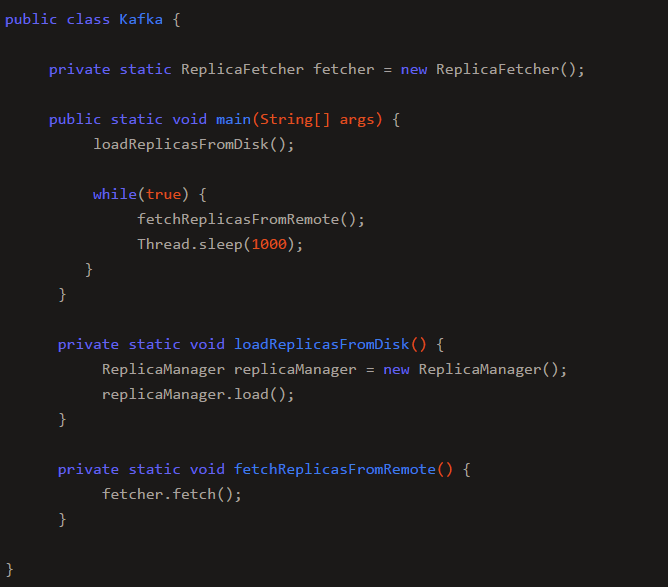Click the true literal in while loop
Screen dimensions: 668x587
[x=164, y=194]
